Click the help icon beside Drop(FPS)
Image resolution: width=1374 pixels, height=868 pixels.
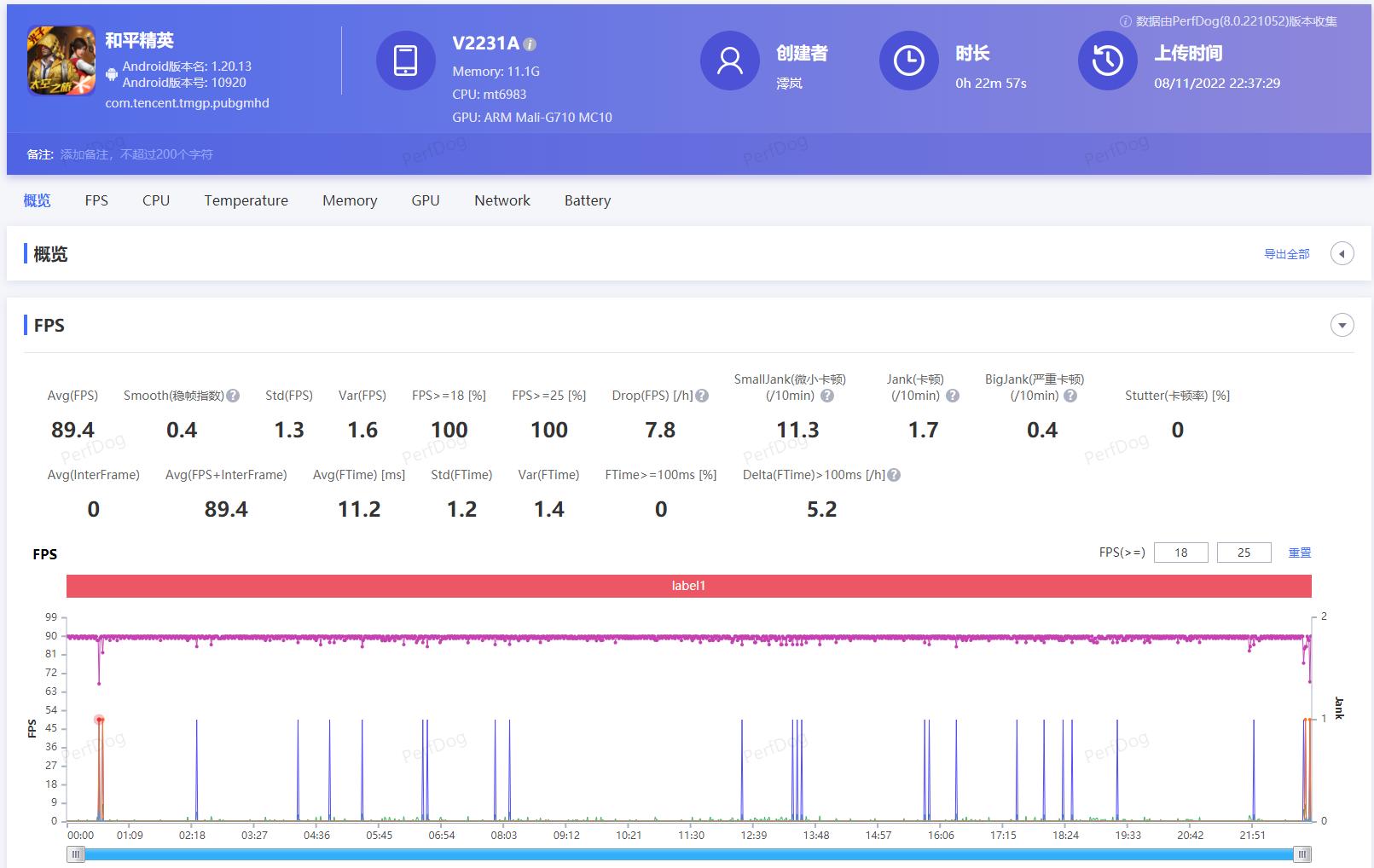[x=702, y=395]
